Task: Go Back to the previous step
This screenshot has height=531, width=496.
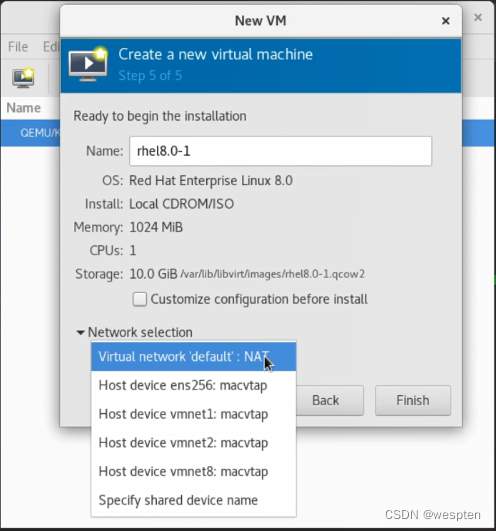Action: click(x=325, y=400)
